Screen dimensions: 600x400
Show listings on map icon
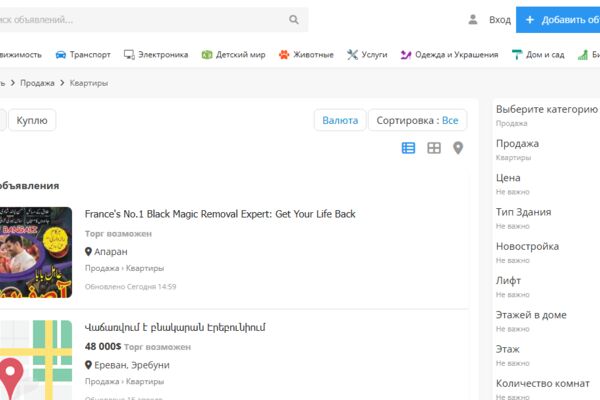[458, 148]
